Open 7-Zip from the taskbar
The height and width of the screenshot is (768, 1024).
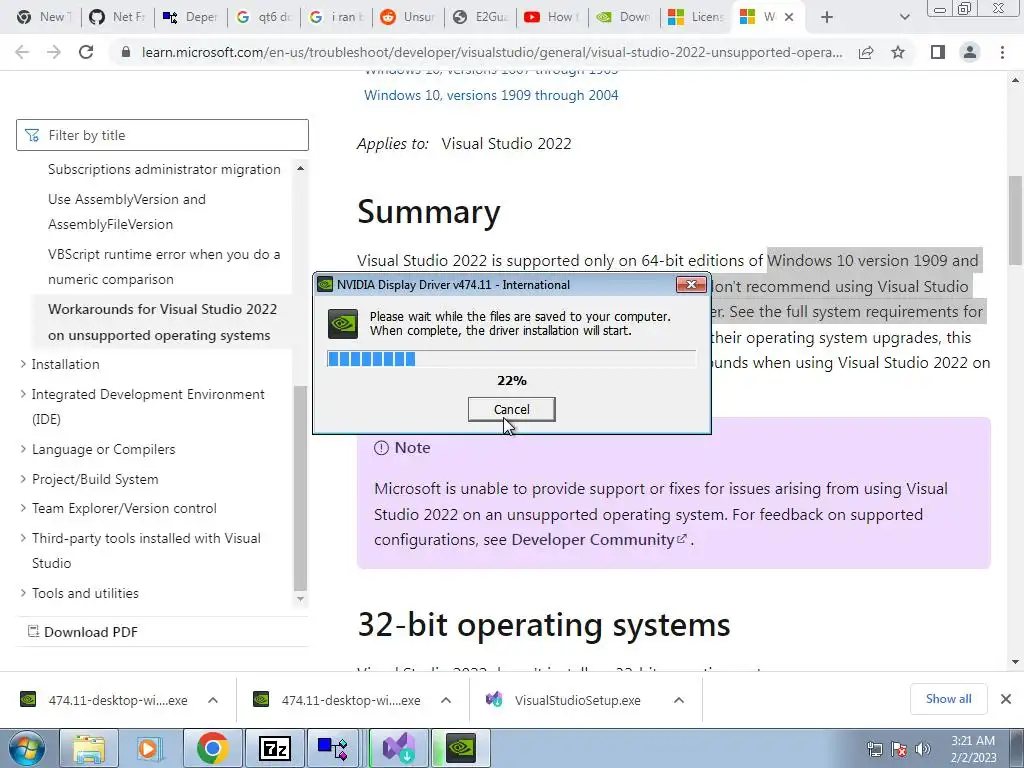[x=274, y=748]
